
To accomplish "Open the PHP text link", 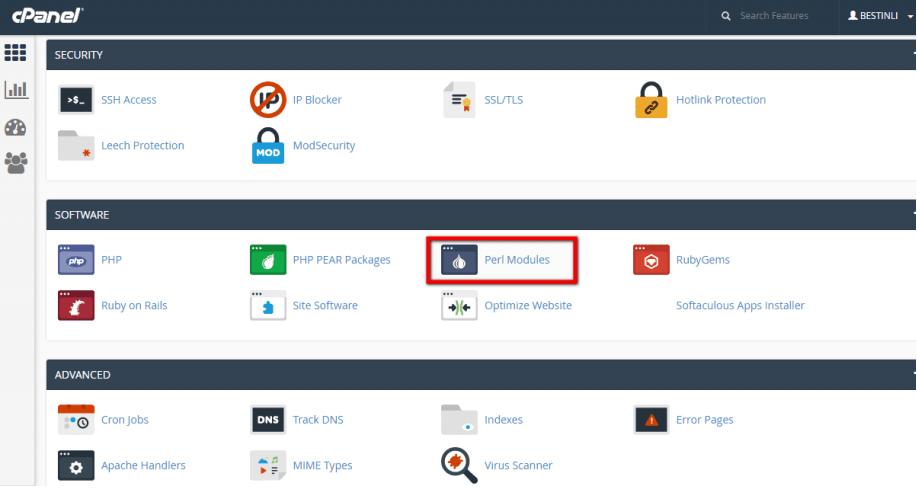I will coord(111,260).
